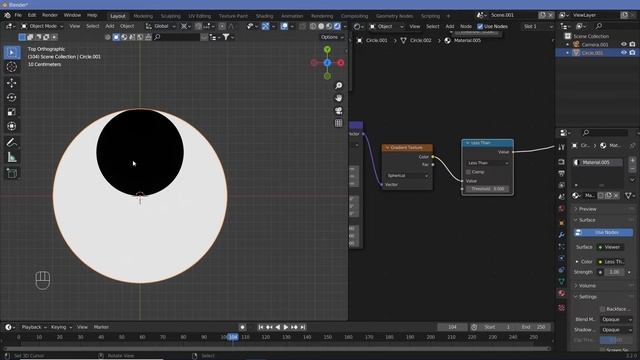Switch to the Modeling workspace tab

(x=143, y=16)
